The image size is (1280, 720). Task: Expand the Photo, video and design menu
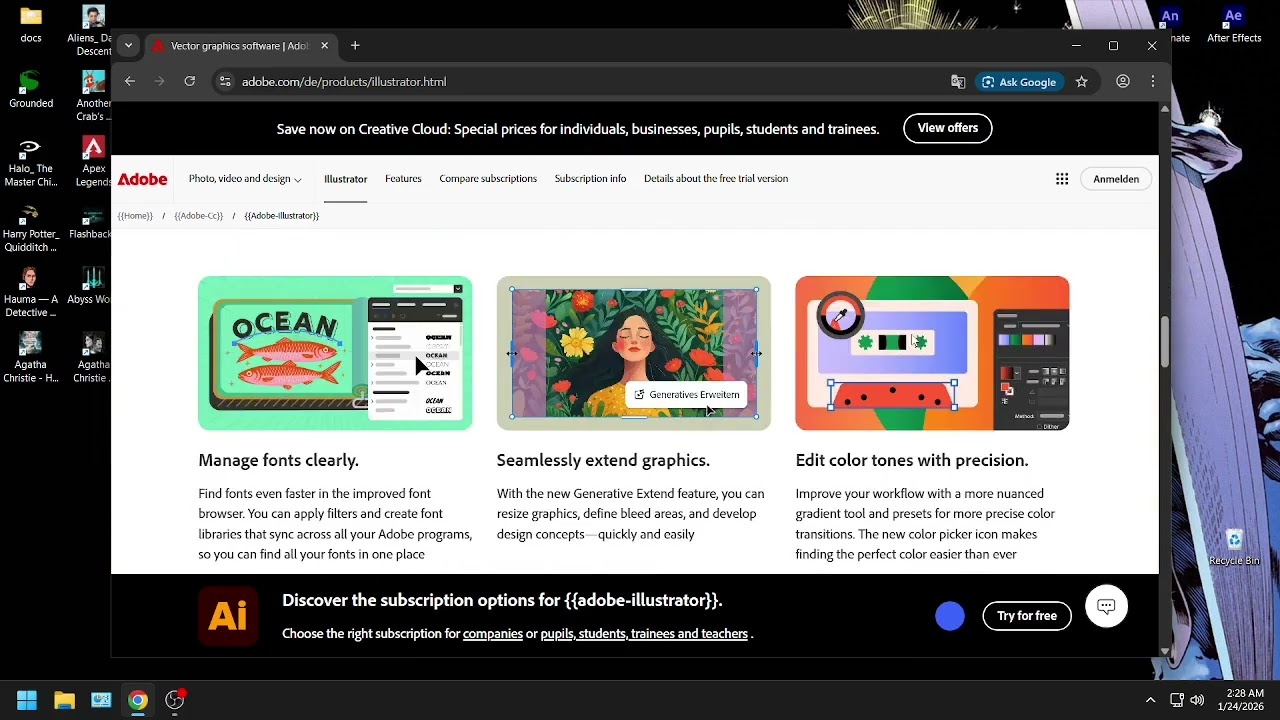(x=245, y=179)
